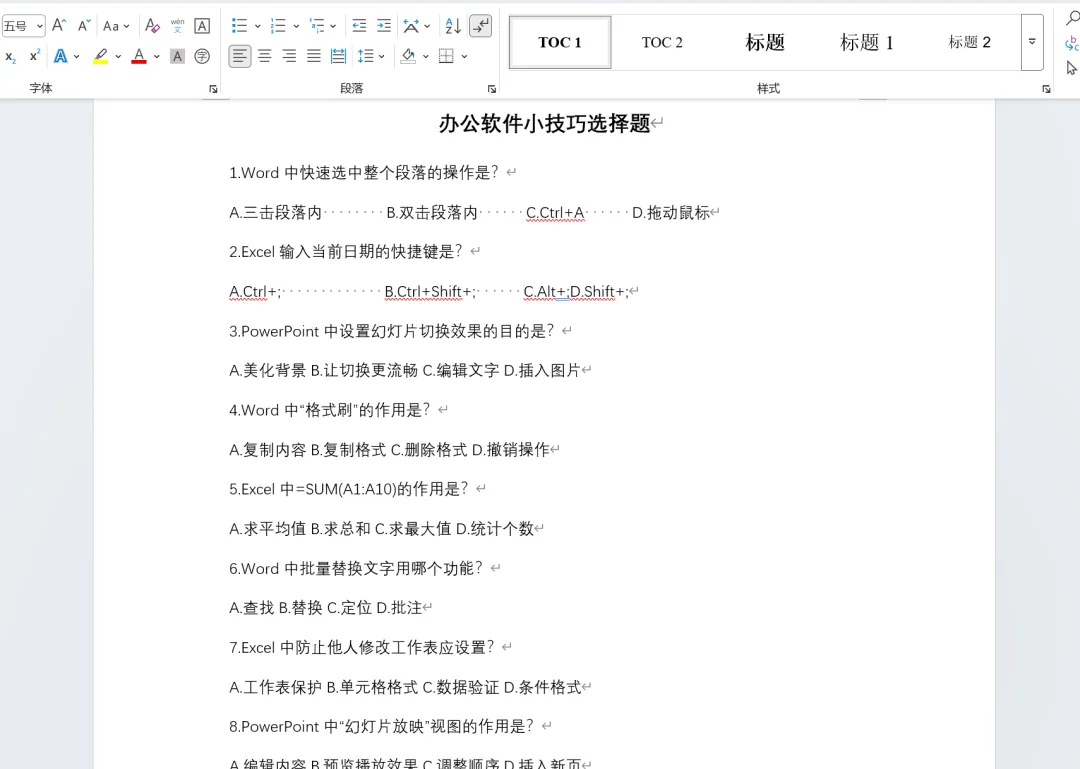Toggle show/hide paragraph marks
The width and height of the screenshot is (1080, 769).
(x=480, y=26)
